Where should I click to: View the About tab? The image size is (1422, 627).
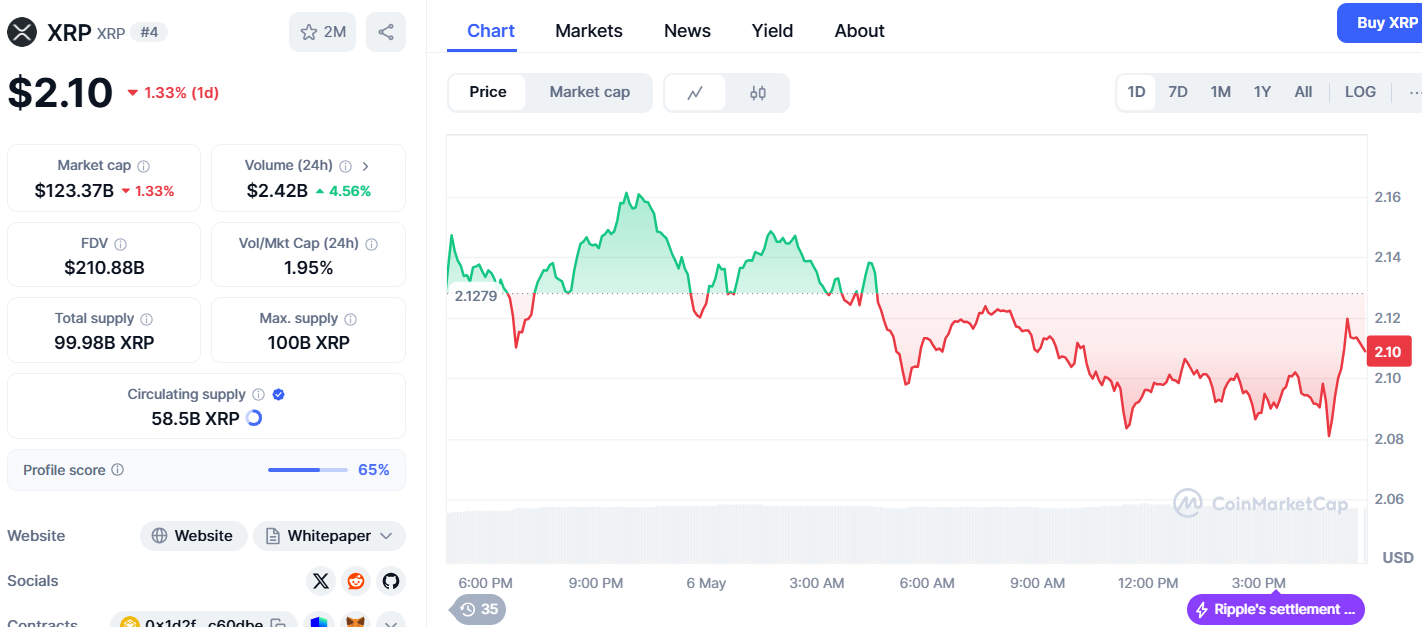860,31
